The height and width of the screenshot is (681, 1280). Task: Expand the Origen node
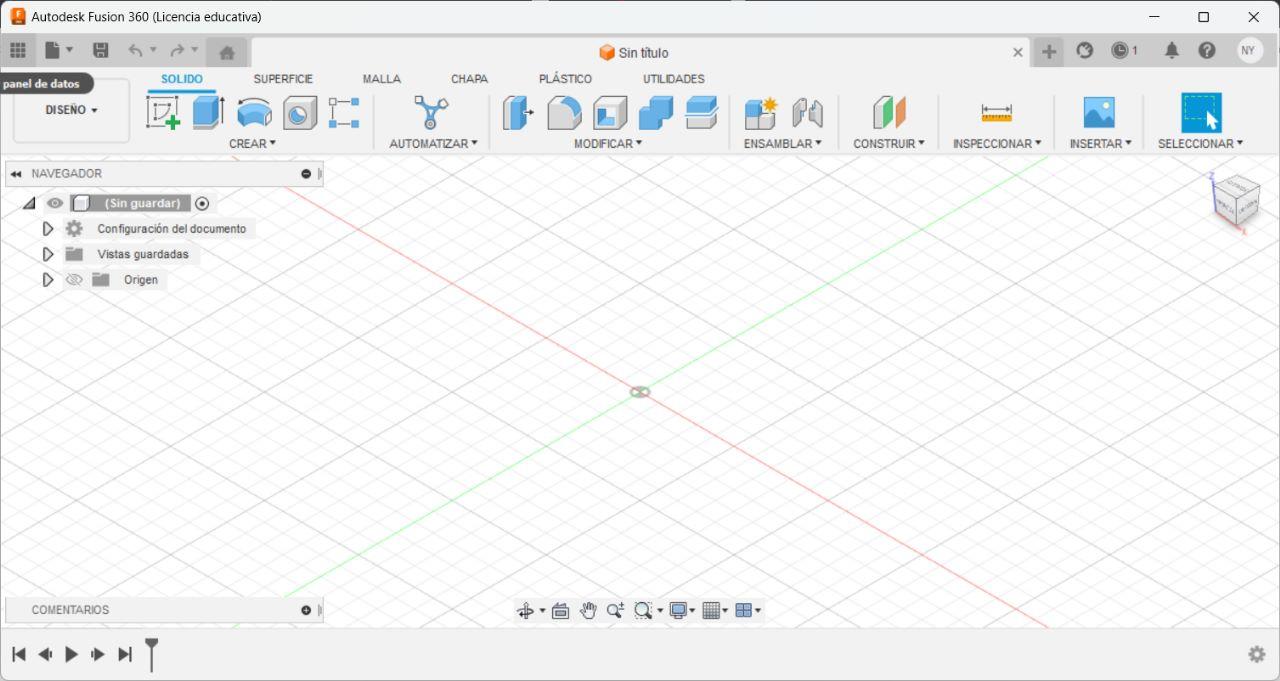(47, 280)
